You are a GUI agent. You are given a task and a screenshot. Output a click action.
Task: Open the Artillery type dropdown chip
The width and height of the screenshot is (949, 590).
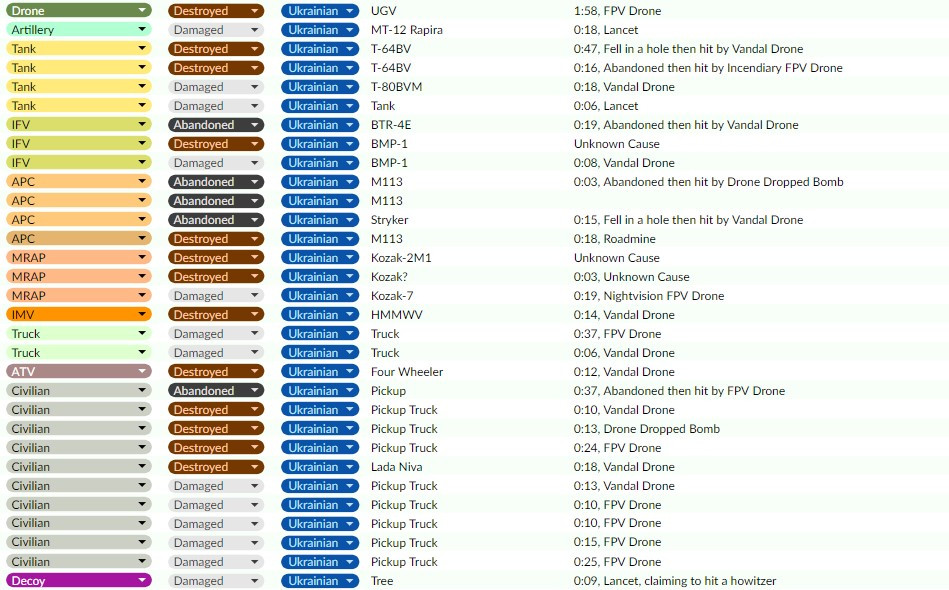pos(79,30)
